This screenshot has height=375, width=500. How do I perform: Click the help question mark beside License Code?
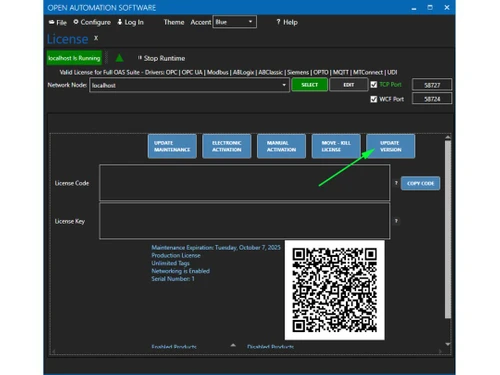[396, 183]
